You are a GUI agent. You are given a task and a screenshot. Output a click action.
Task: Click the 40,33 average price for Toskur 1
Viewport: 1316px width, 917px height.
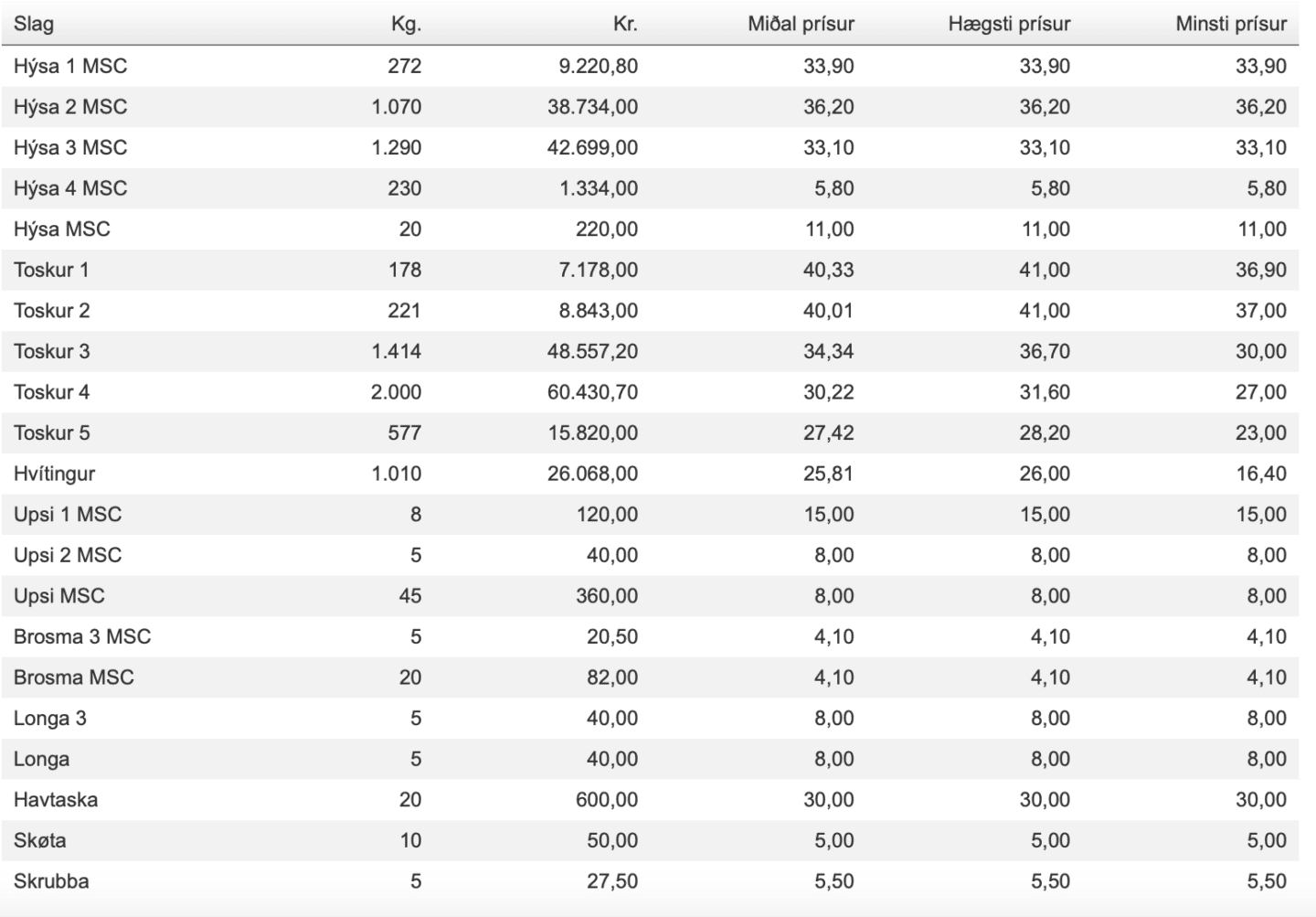click(x=829, y=270)
